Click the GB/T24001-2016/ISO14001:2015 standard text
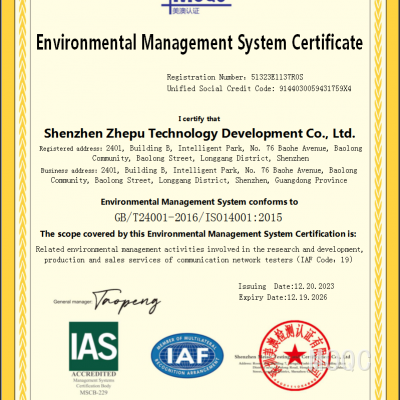 point(198,218)
